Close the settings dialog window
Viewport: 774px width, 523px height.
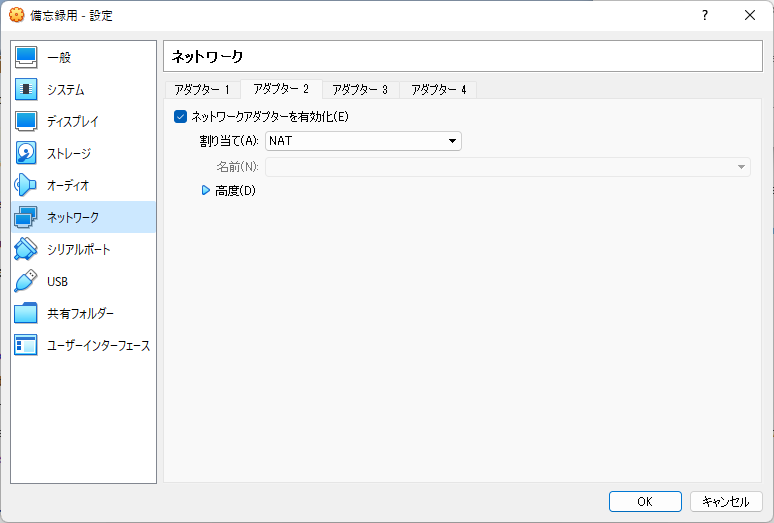[750, 15]
